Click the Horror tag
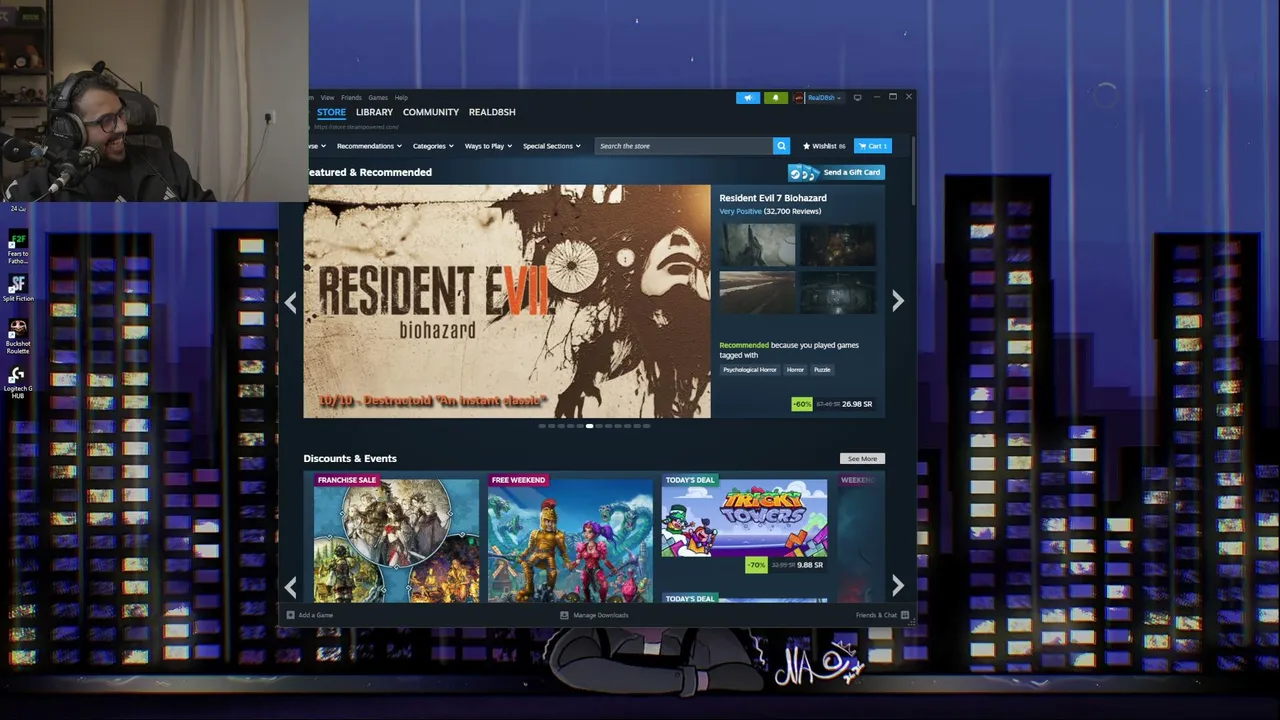The image size is (1280, 720). pos(795,370)
